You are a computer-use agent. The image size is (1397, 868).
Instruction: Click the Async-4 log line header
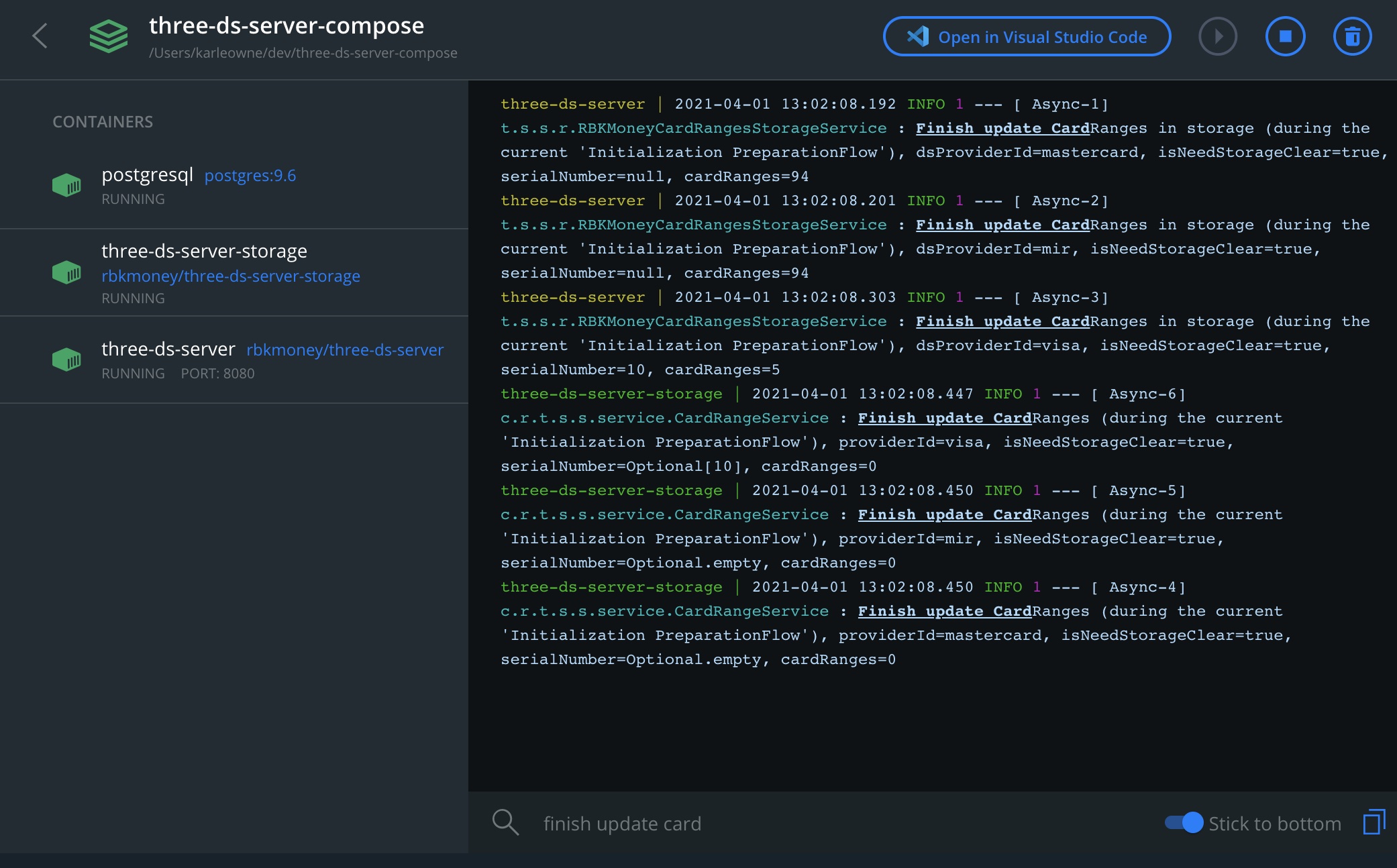click(843, 587)
